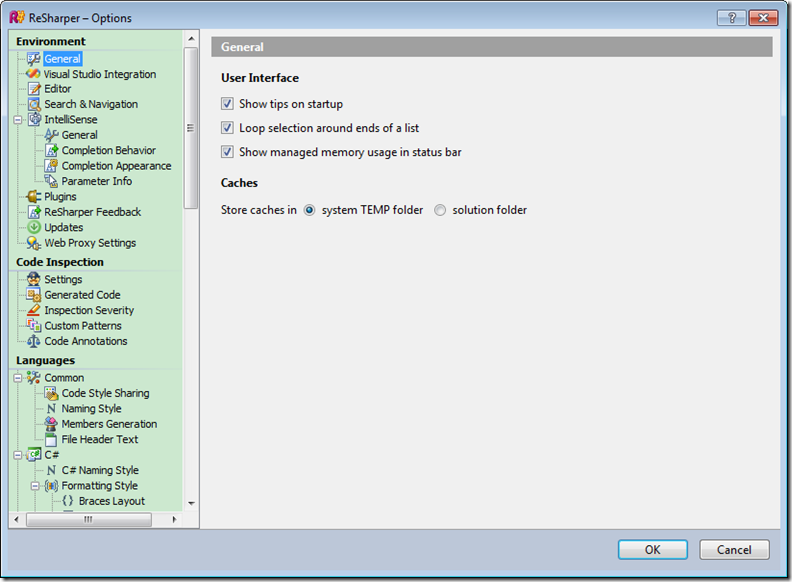
Task: Uncheck Show tips on startup
Action: pos(227,104)
